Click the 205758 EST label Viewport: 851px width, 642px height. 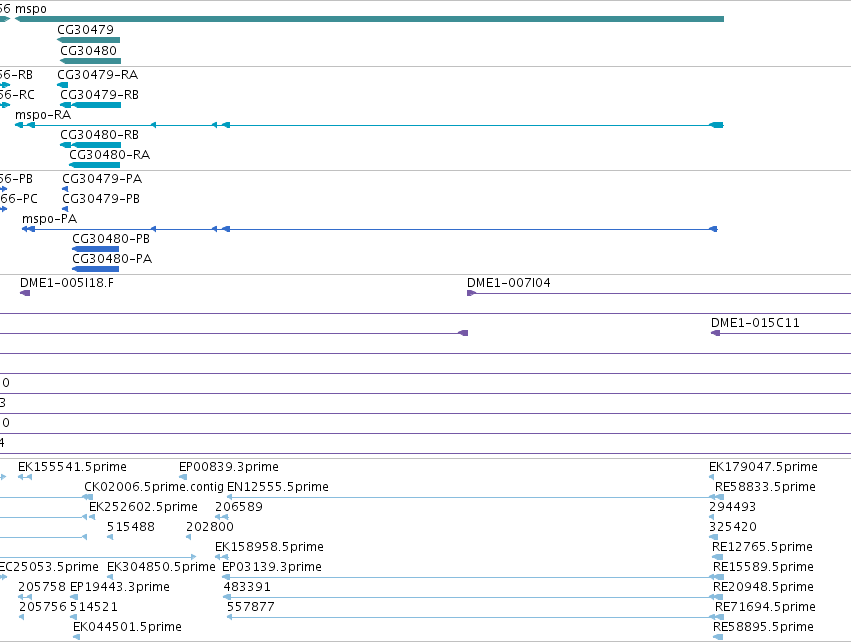click(42, 587)
